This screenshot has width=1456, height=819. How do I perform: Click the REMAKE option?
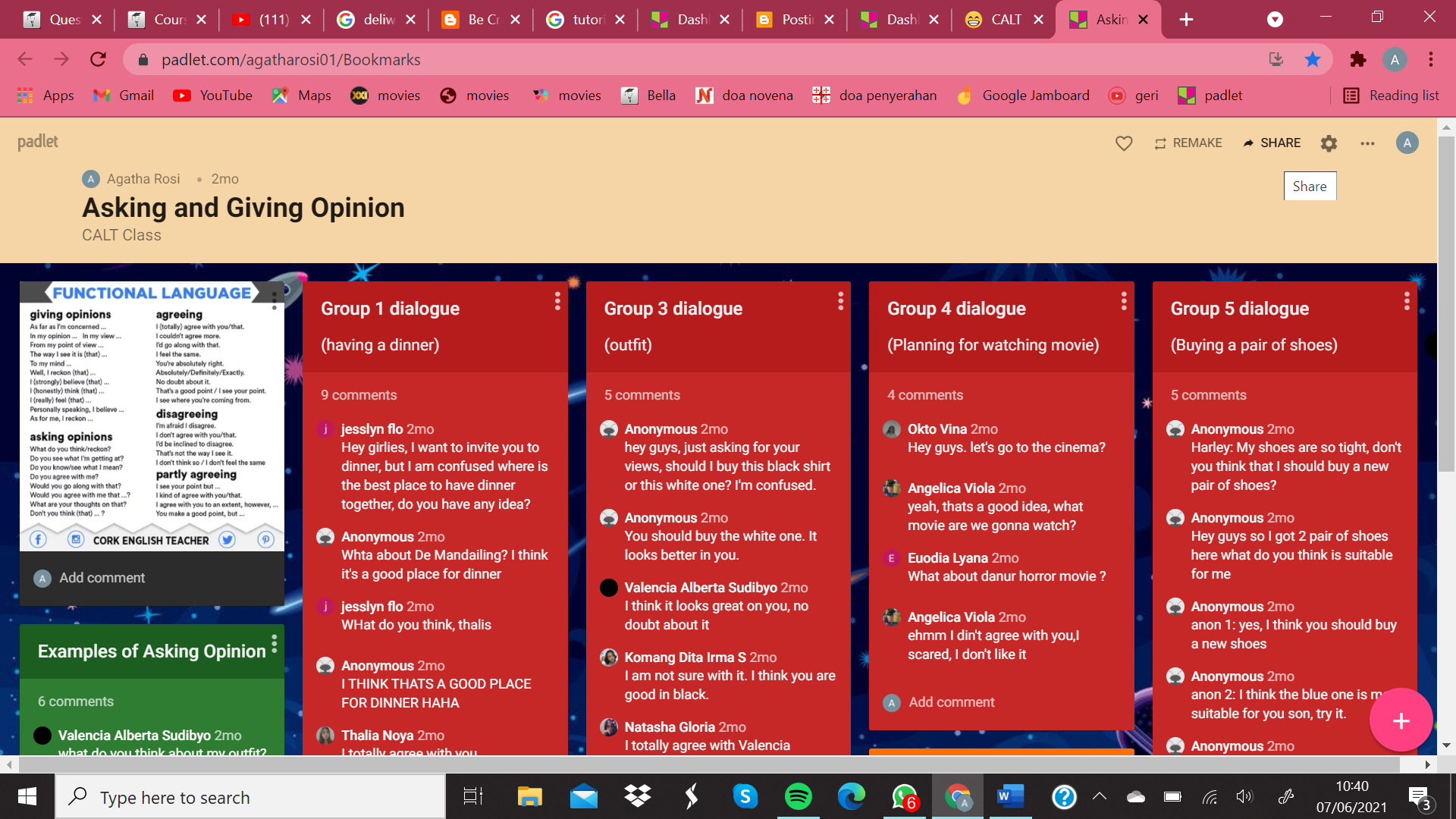1188,143
